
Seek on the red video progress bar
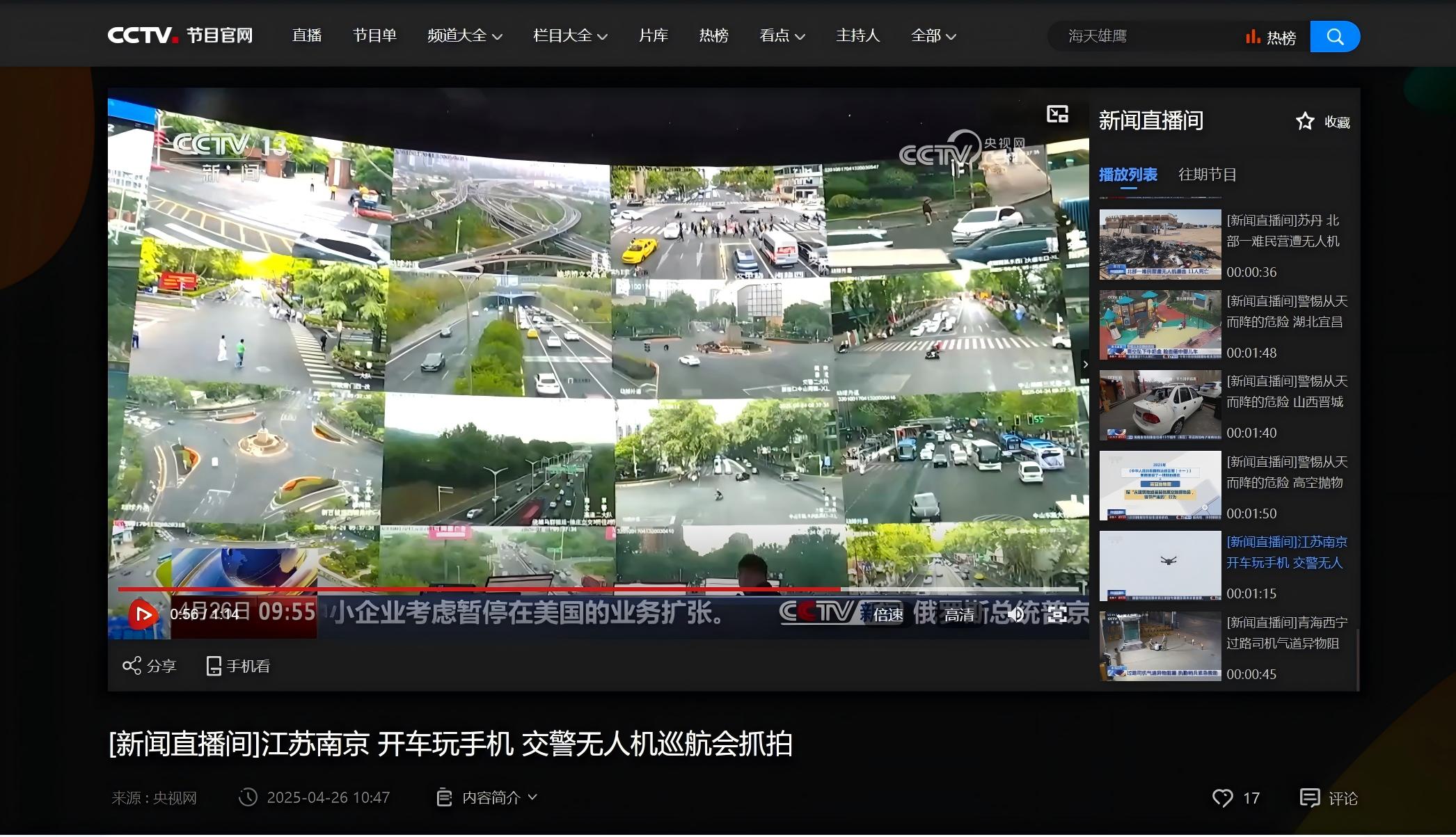[x=487, y=589]
